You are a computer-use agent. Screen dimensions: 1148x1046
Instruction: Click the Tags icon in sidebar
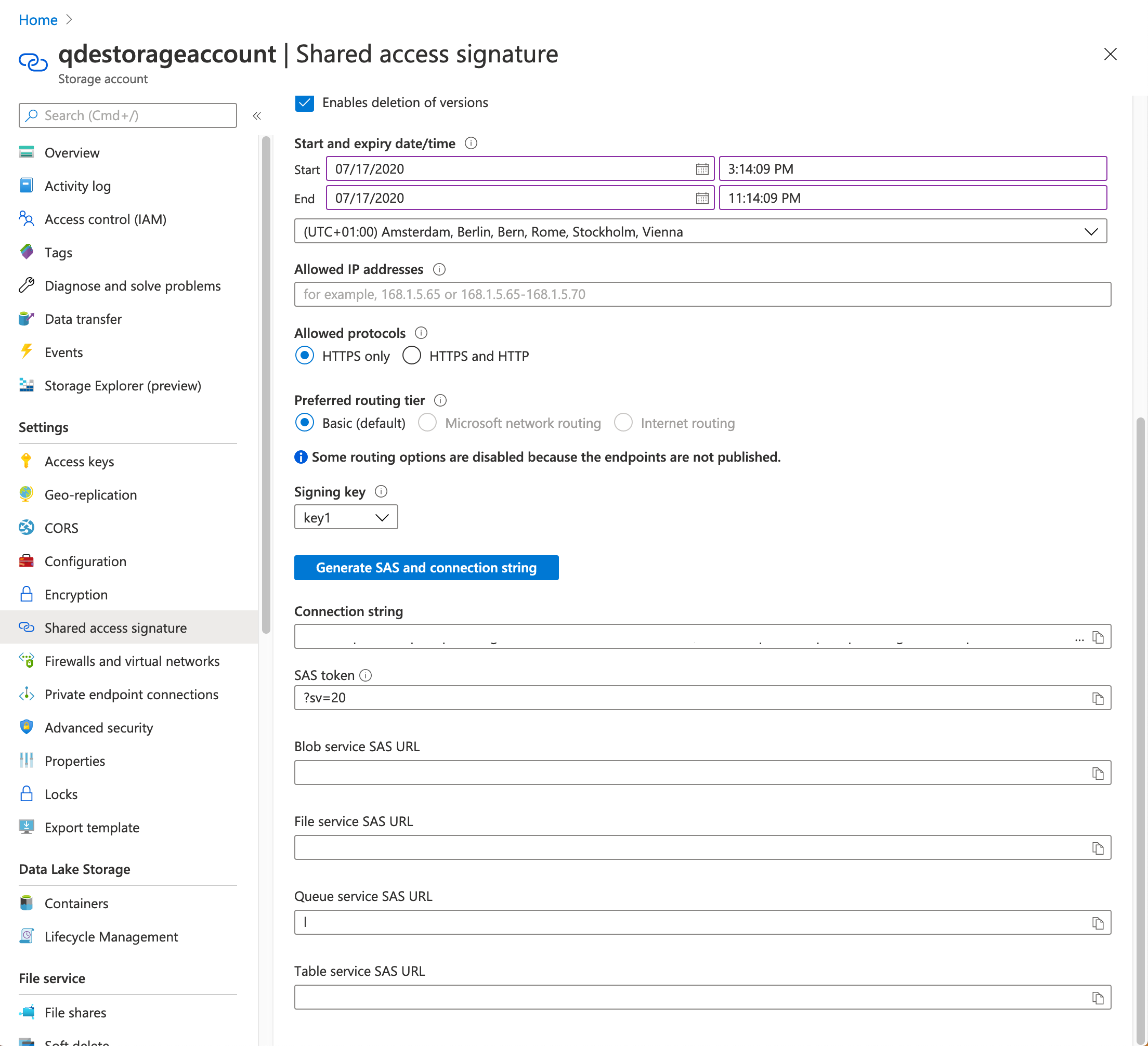click(26, 252)
